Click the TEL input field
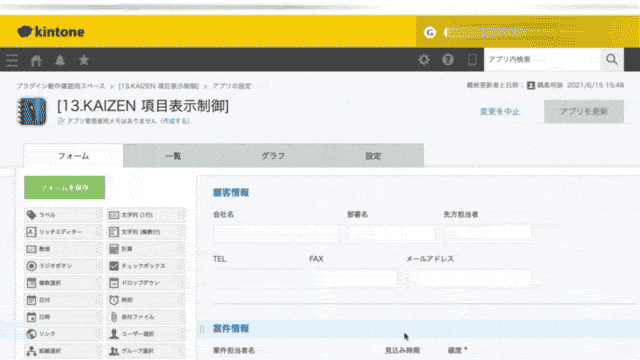Viewport: 640px width, 360px height. pyautogui.click(x=257, y=278)
